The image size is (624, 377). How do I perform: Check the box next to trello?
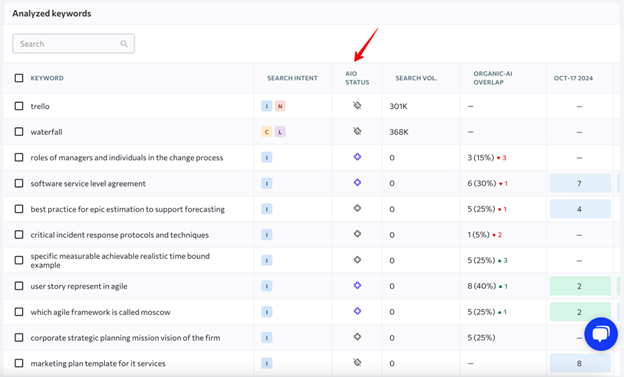(19, 106)
